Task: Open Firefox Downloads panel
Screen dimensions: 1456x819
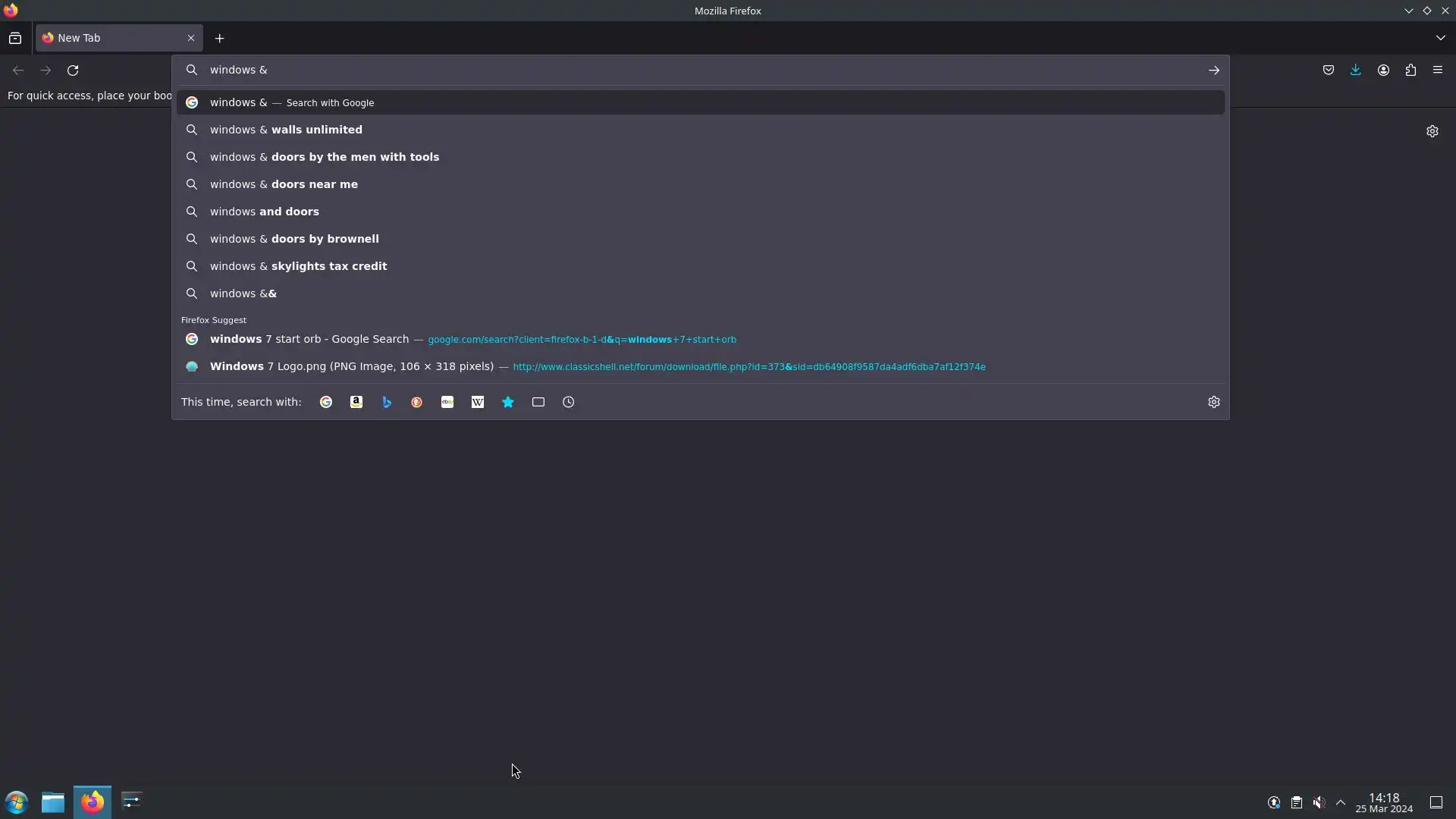Action: (1355, 70)
